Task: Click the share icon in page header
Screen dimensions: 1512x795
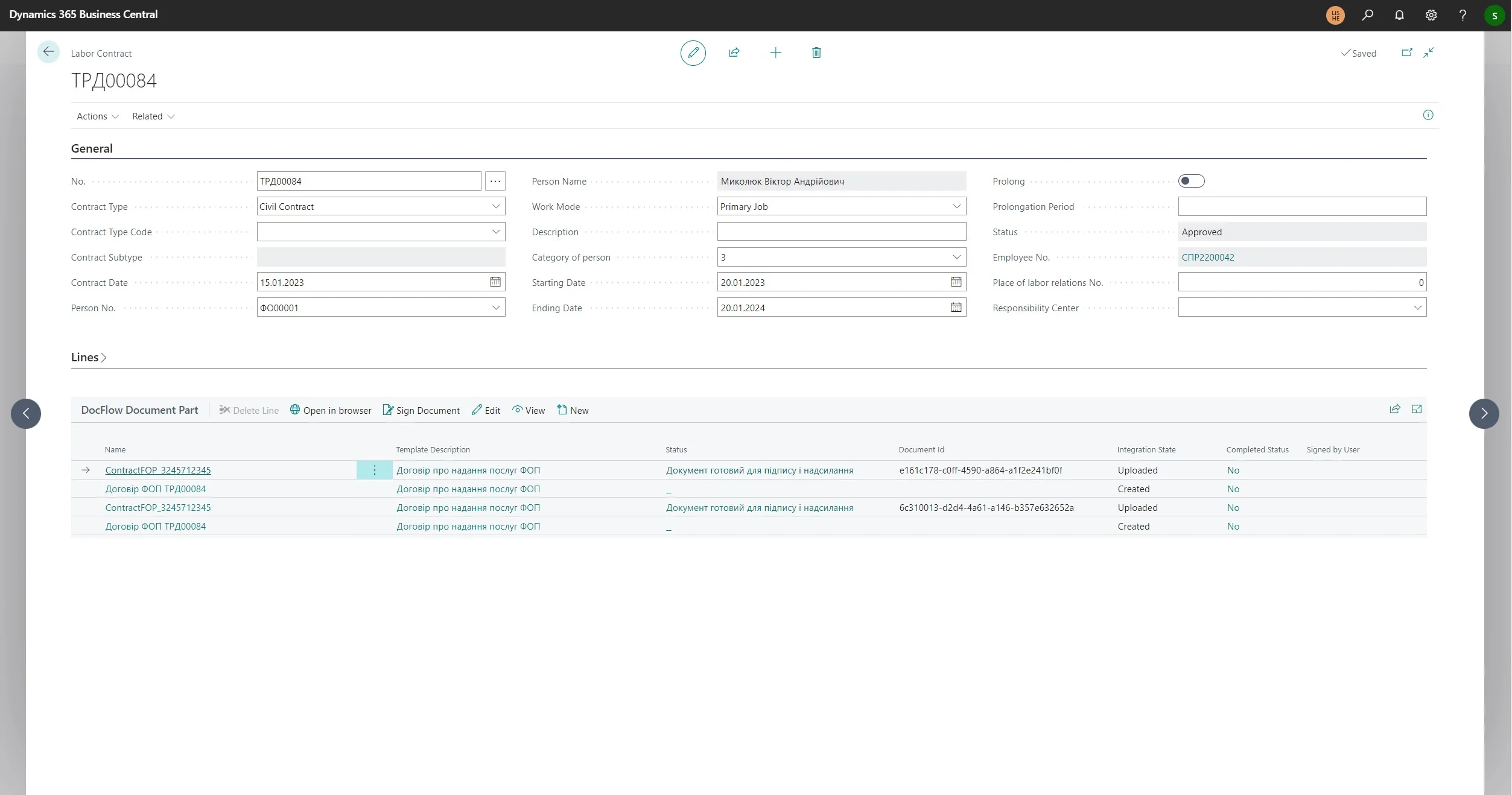Action: click(734, 53)
